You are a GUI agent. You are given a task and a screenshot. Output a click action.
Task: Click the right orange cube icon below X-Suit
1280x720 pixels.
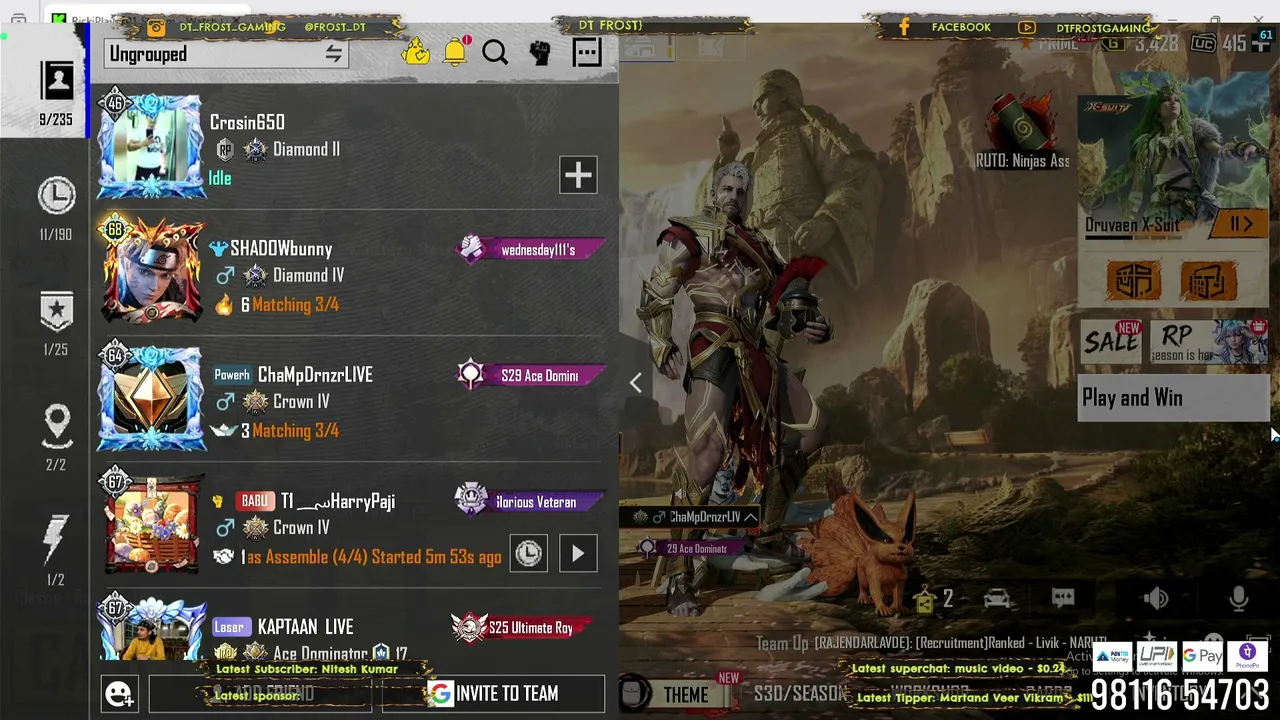click(x=1208, y=280)
